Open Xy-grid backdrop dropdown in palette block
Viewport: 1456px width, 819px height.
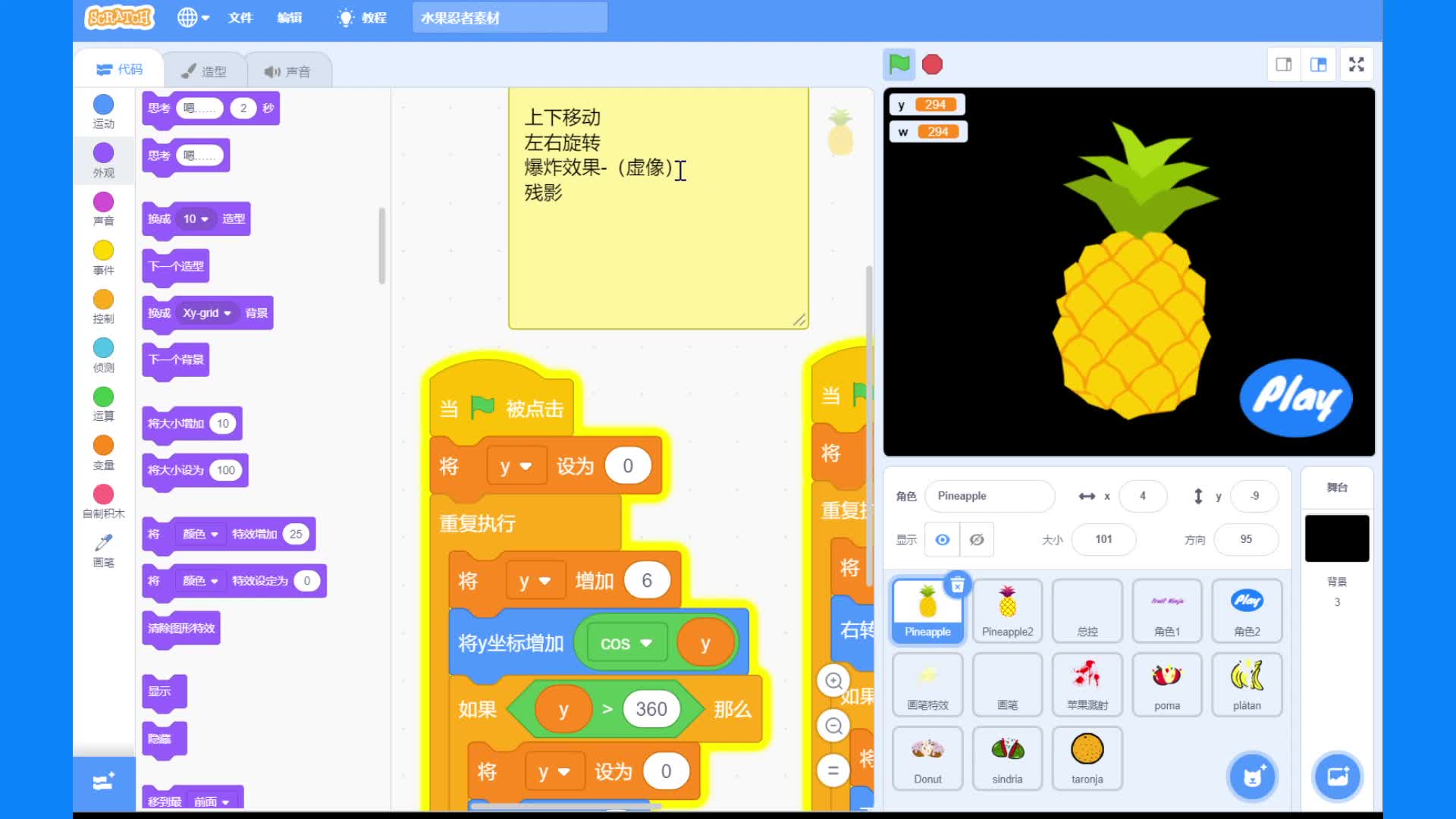click(x=206, y=312)
